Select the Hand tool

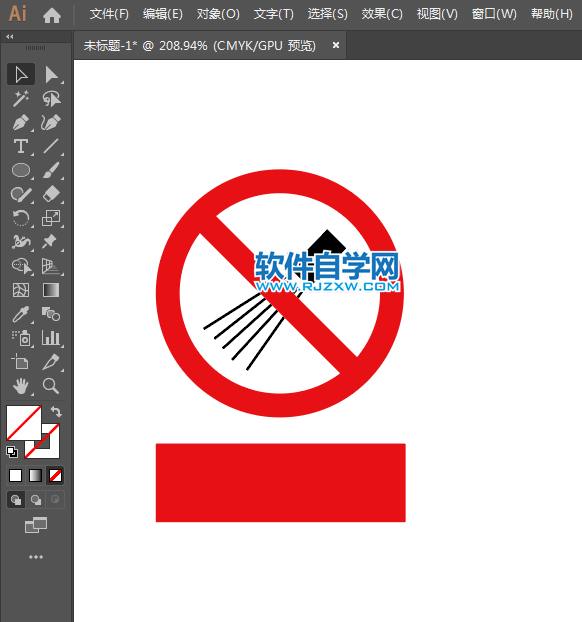coord(21,386)
